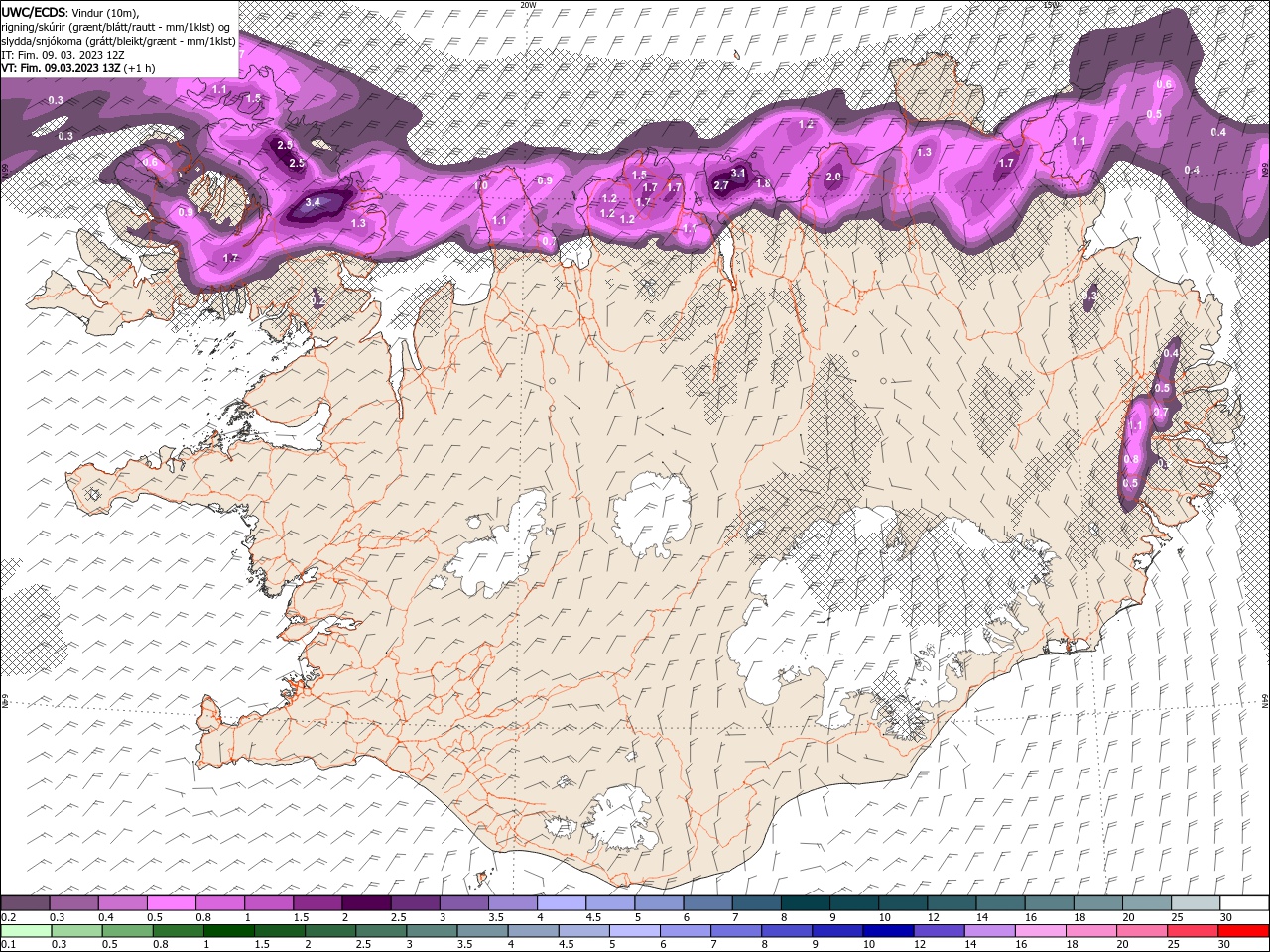This screenshot has width=1270, height=952.
Task: Click the 0.2 value on the hatched patch
Action: (318, 298)
